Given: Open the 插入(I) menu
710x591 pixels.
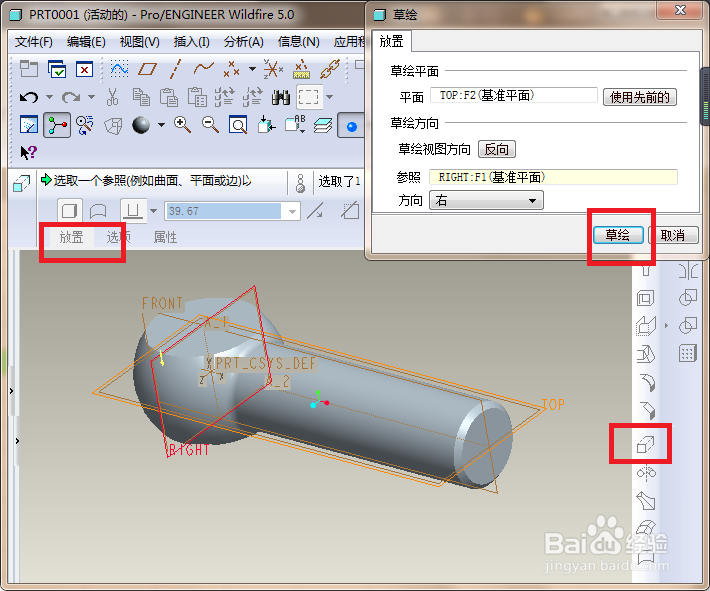Looking at the screenshot, I should [x=192, y=42].
